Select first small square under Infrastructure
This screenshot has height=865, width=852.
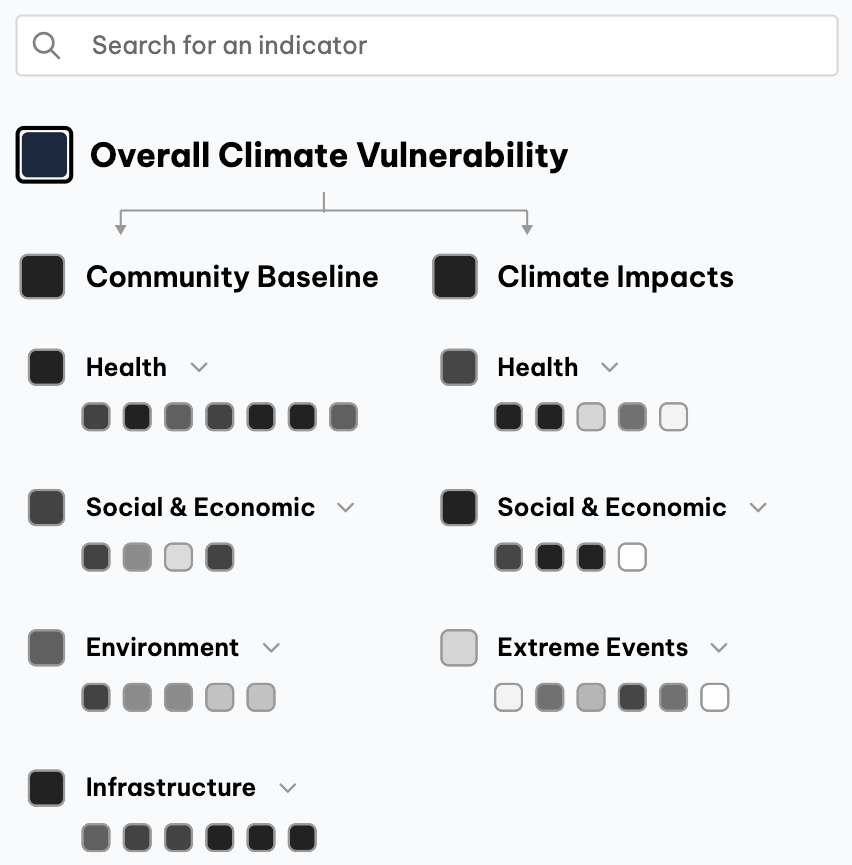point(96,837)
